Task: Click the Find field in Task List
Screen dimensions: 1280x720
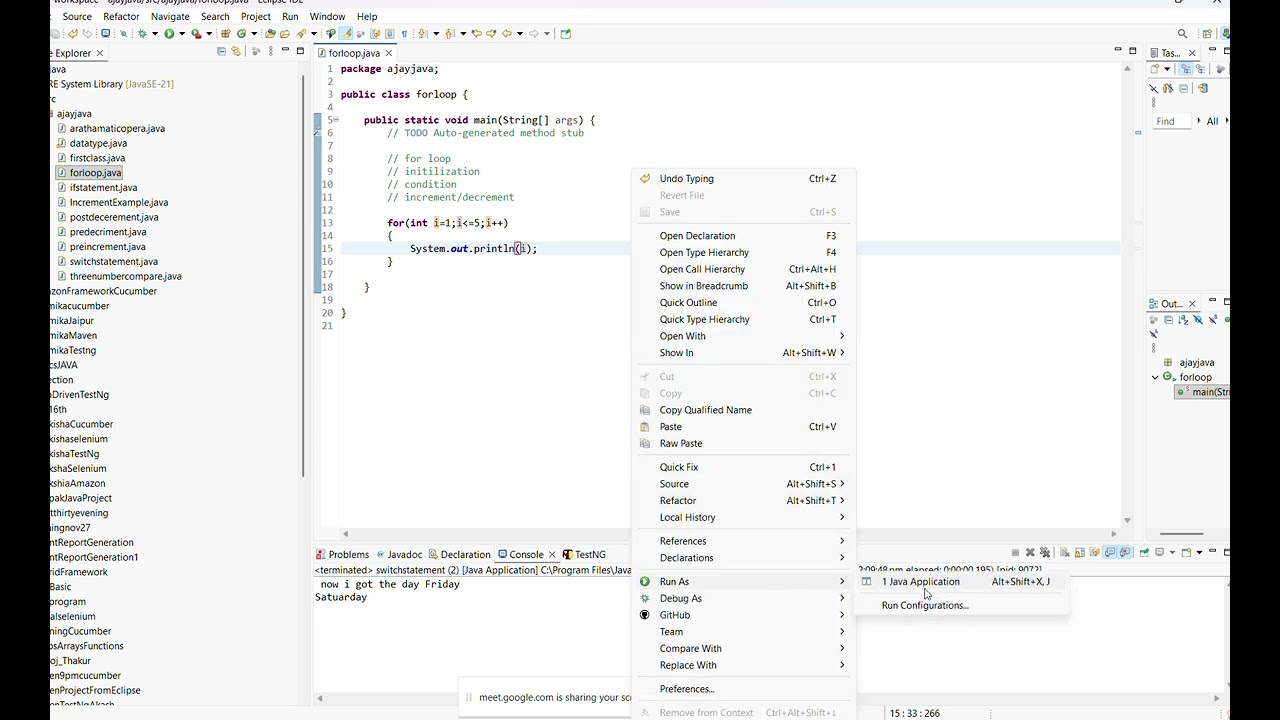Action: (1173, 121)
